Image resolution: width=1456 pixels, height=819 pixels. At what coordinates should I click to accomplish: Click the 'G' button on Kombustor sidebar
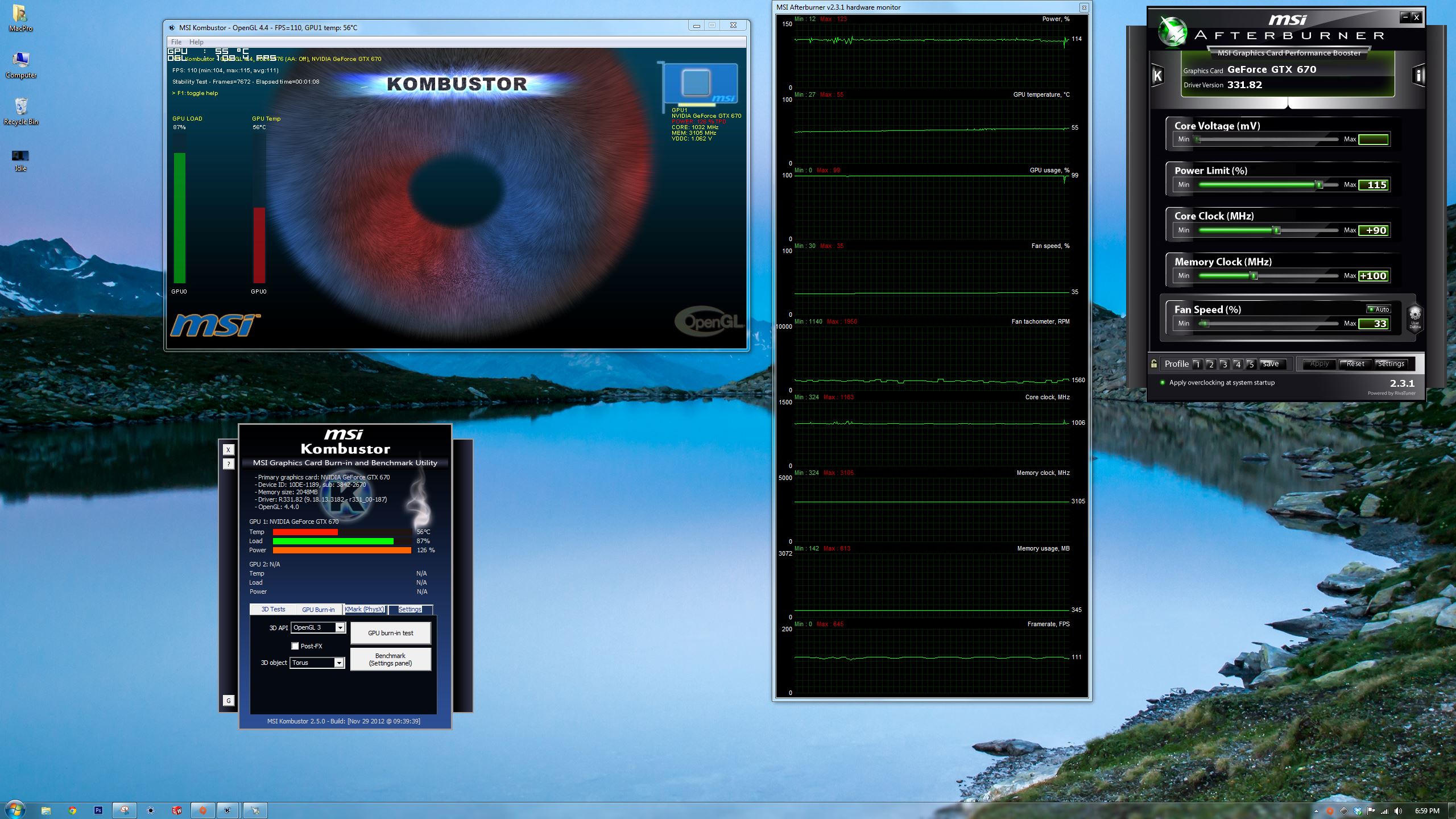coord(228,701)
